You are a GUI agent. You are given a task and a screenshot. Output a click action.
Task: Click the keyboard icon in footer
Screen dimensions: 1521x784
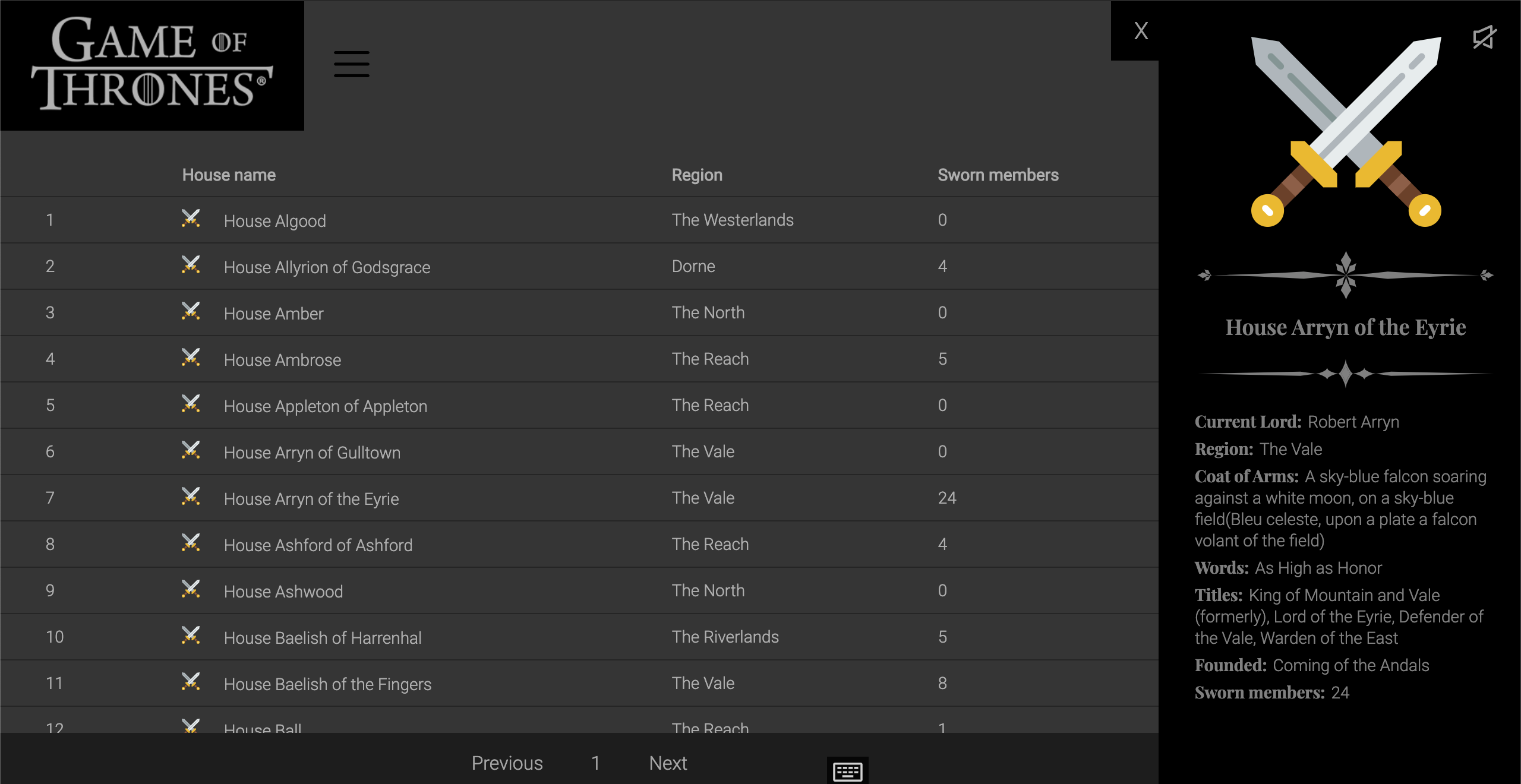click(847, 771)
